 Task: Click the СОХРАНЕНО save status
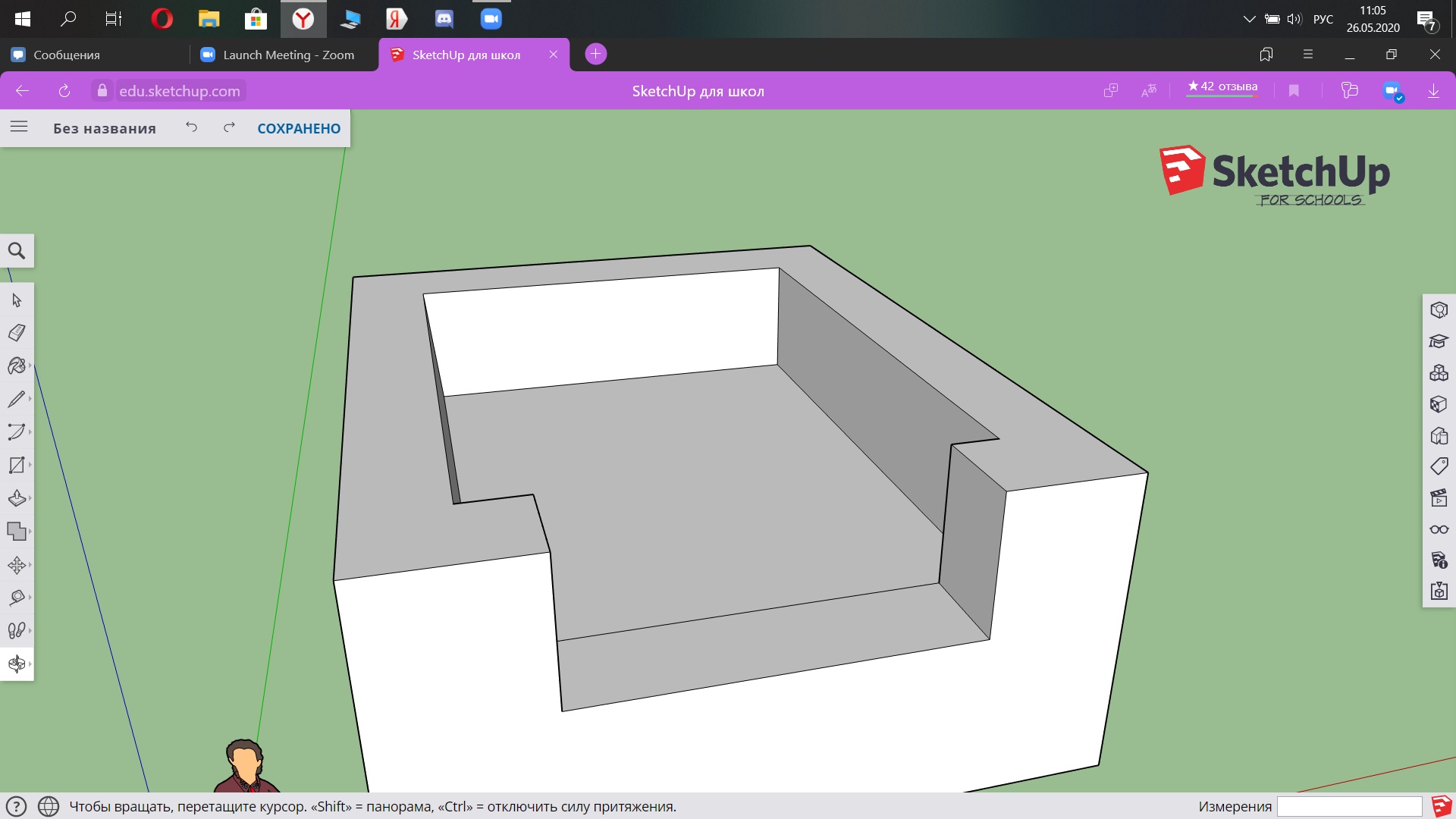(x=299, y=128)
